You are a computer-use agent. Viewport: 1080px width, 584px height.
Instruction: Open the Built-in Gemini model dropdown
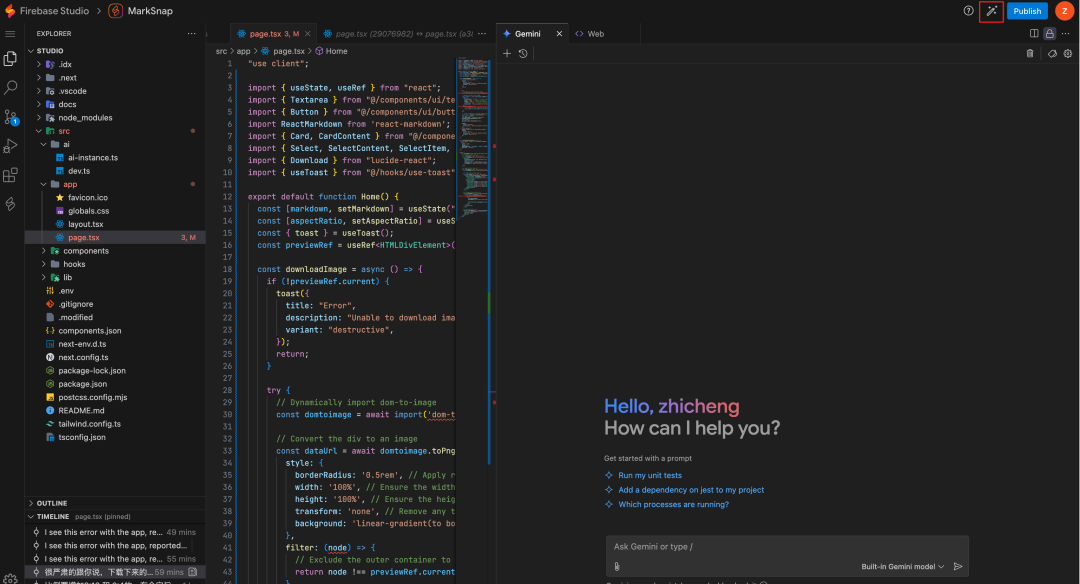(900, 565)
